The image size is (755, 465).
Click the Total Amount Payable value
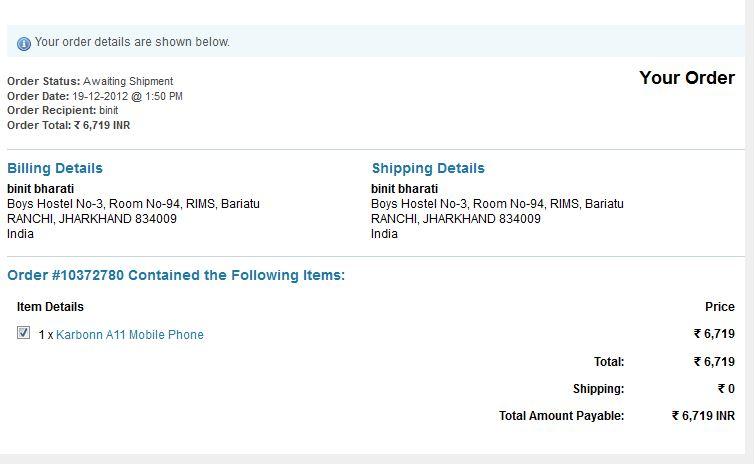pyautogui.click(x=703, y=416)
